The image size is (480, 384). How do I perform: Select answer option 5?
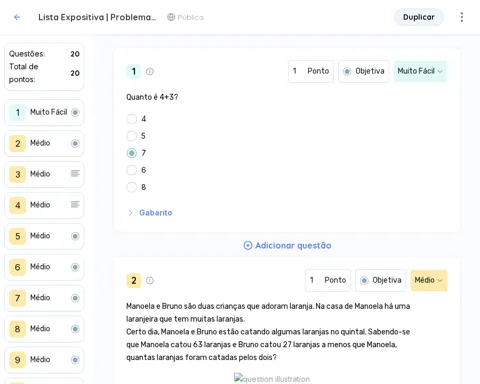tap(132, 136)
